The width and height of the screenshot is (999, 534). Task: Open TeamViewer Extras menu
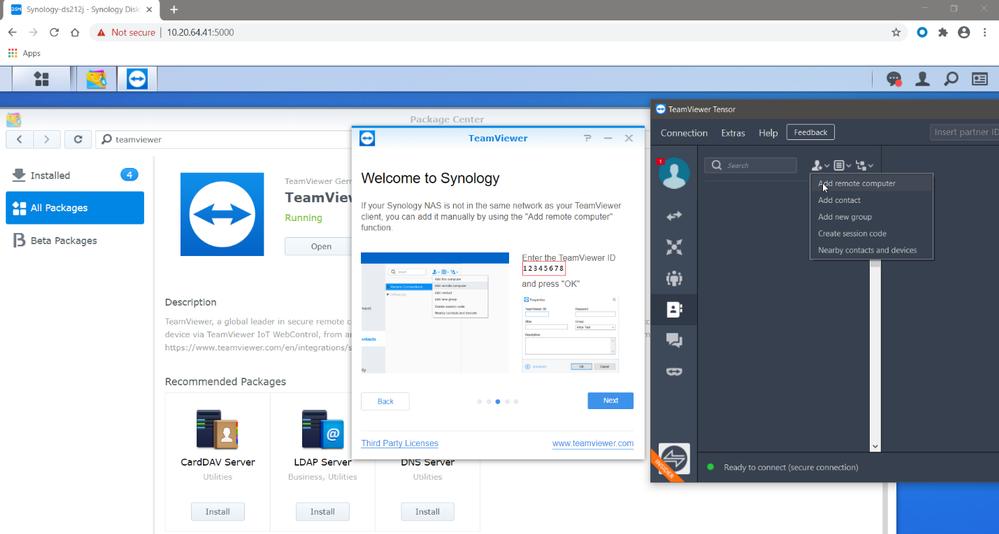point(733,133)
